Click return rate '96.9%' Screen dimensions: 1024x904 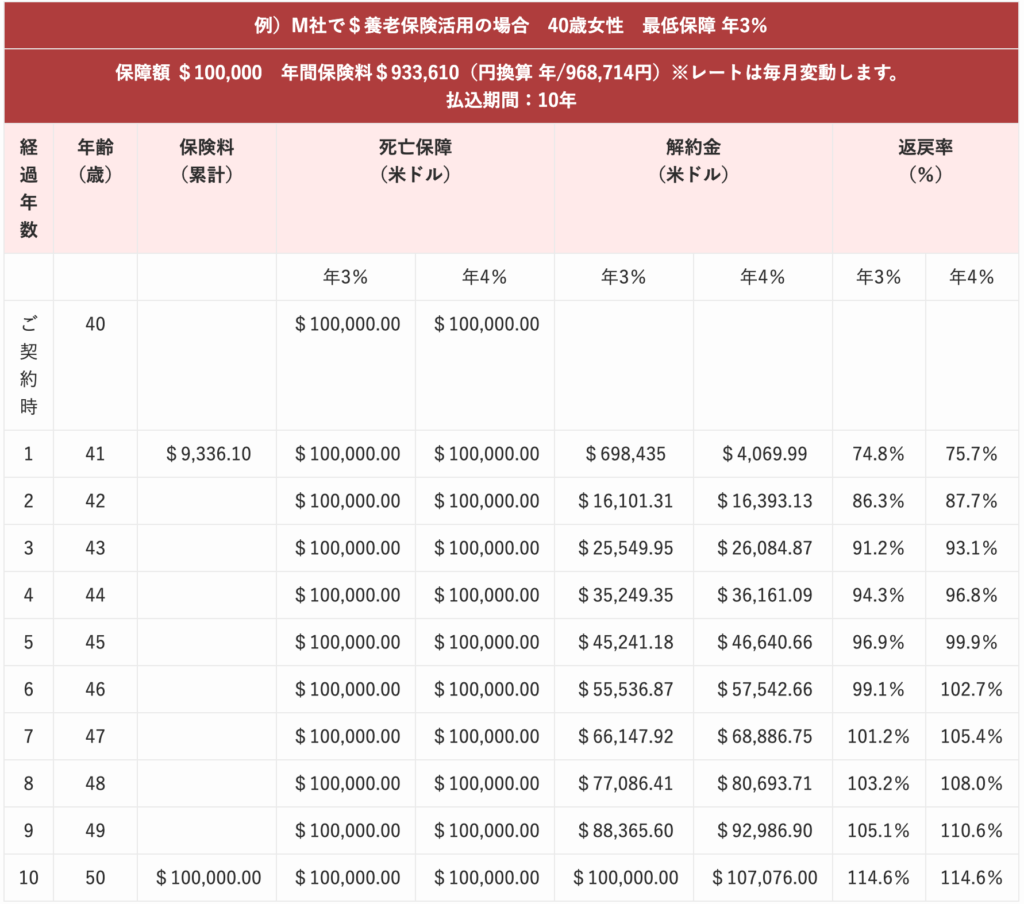[x=878, y=642]
